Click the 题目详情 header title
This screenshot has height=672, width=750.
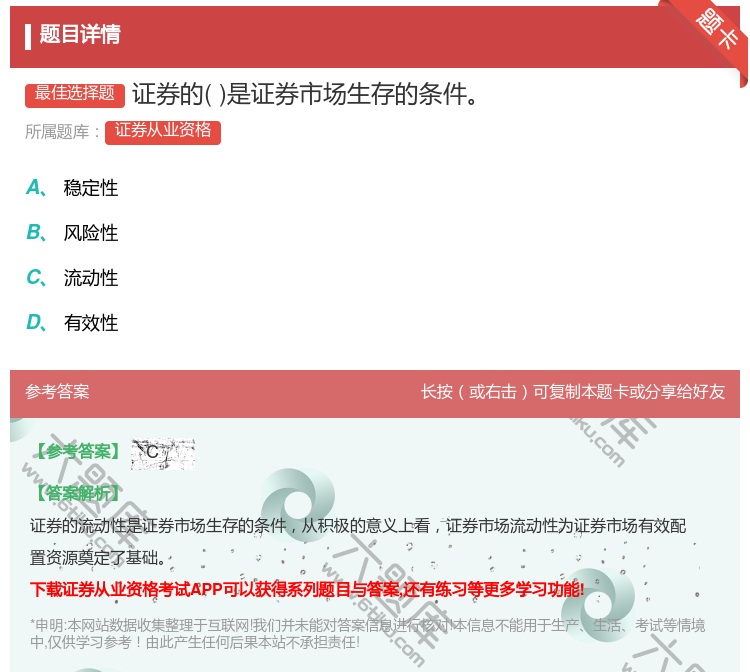[79, 34]
